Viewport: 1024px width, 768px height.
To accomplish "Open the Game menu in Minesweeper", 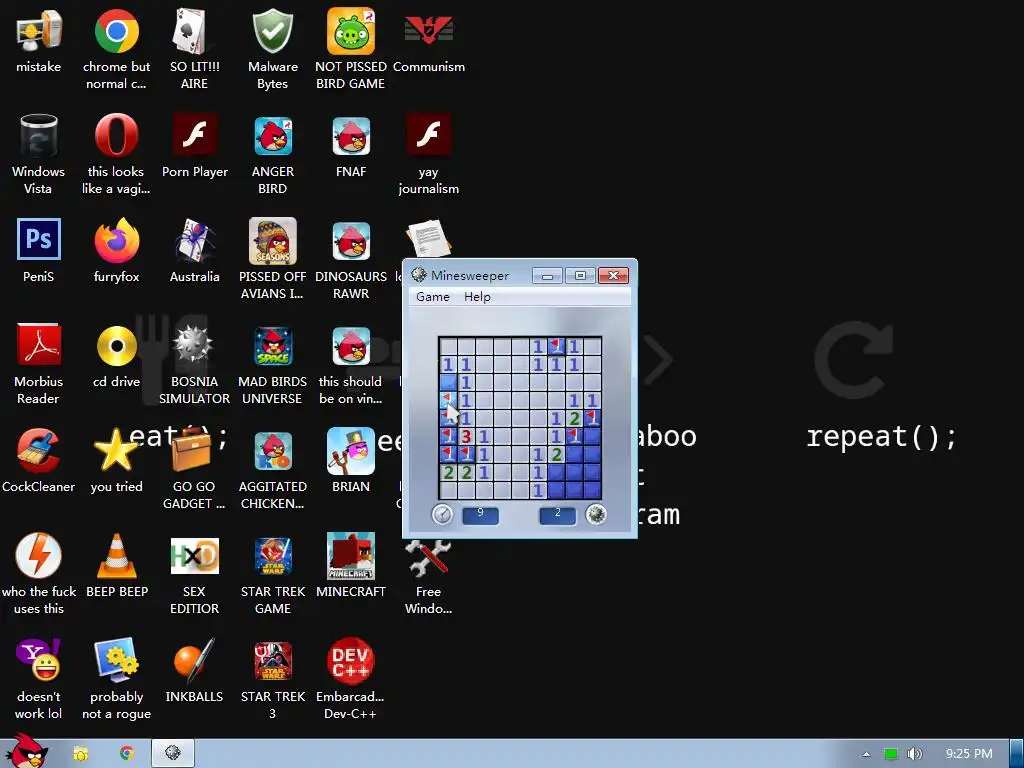I will coord(432,296).
